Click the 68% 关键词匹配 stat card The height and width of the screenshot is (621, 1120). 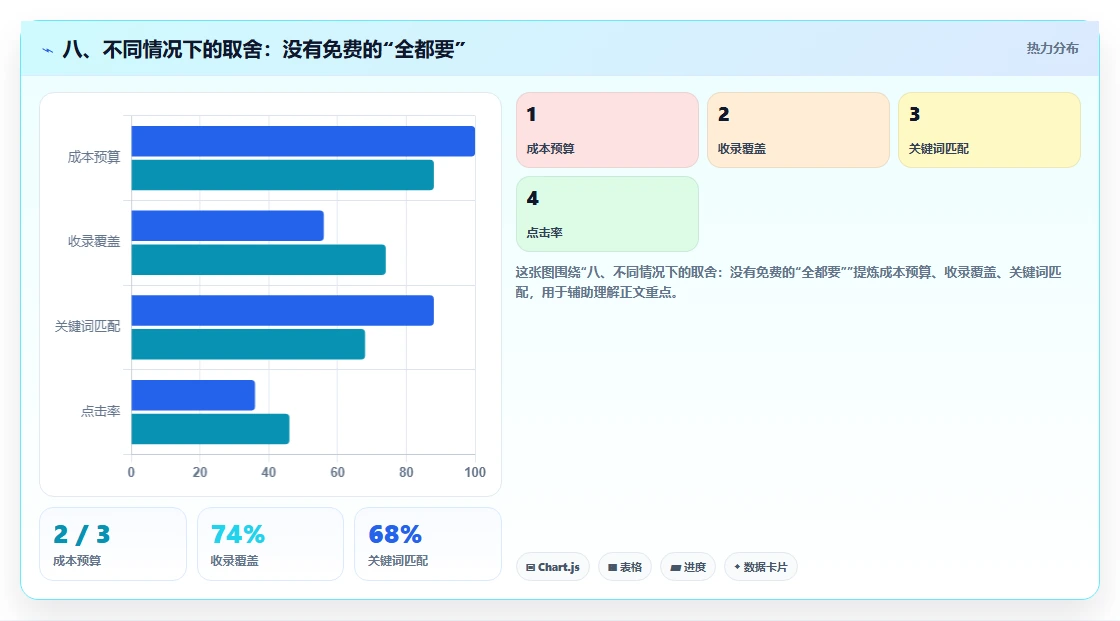click(428, 544)
